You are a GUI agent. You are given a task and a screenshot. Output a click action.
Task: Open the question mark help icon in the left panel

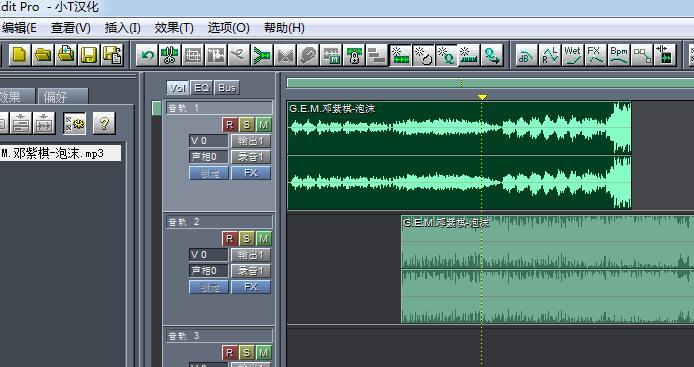[104, 123]
